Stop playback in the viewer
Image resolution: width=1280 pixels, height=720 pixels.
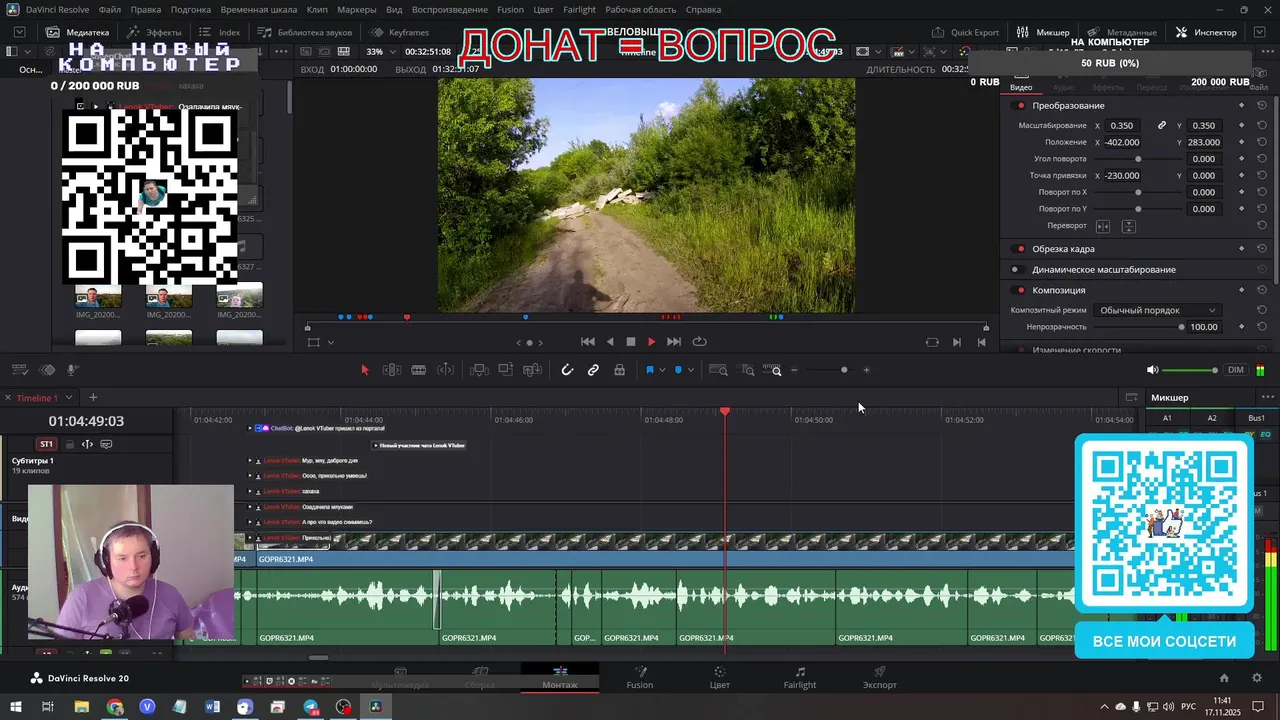pos(631,342)
